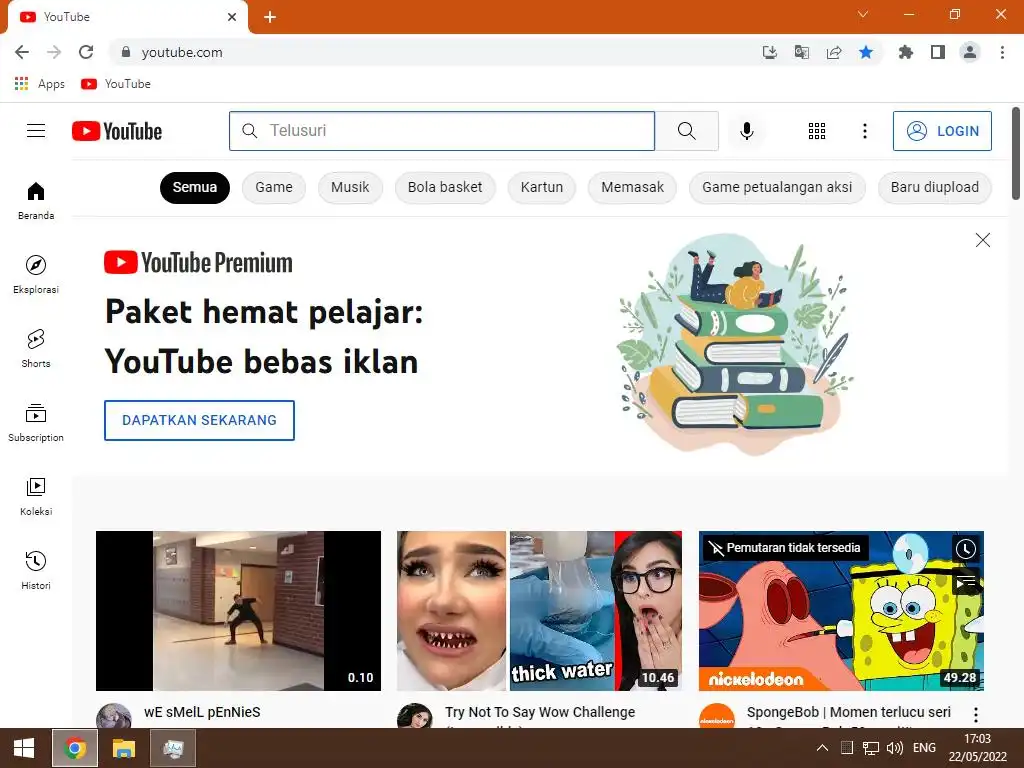
Task: Open the wE sMelL pEnNieS video thumbnail
Action: tap(238, 611)
